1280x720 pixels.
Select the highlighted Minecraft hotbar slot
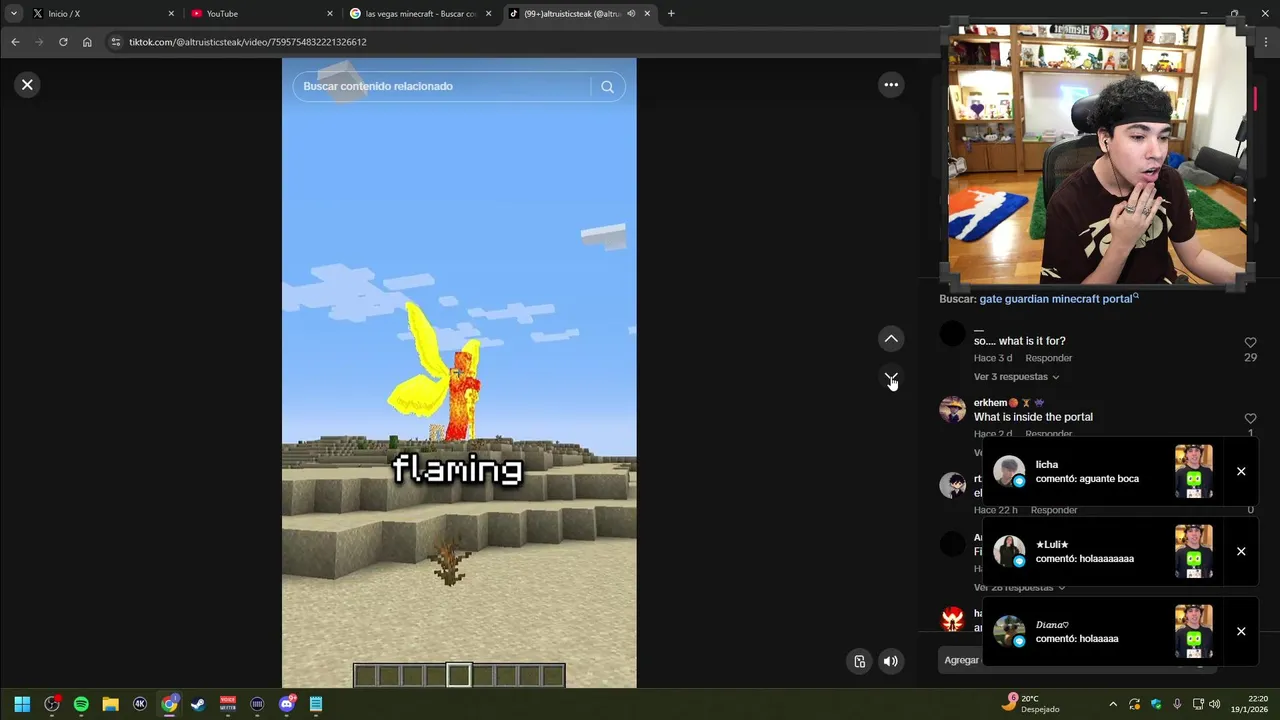[459, 675]
